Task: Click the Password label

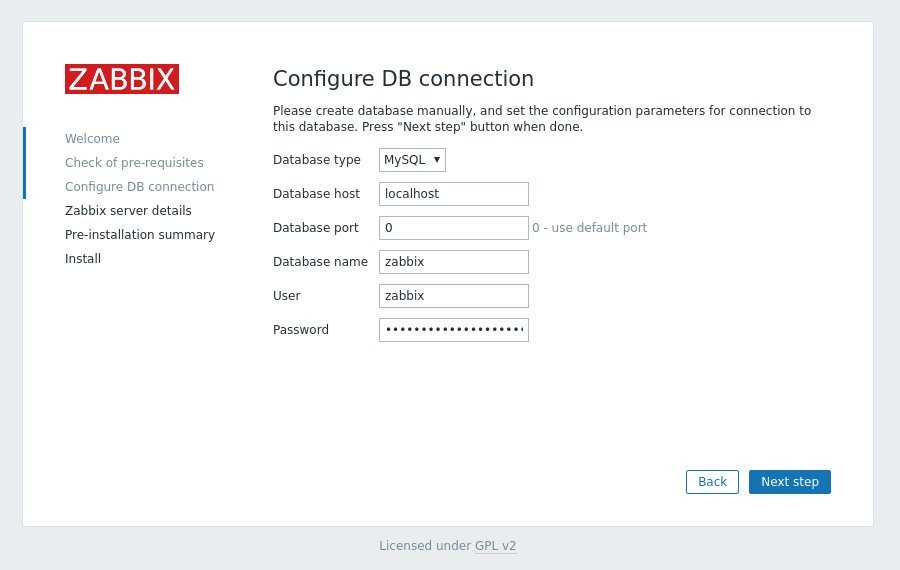Action: click(301, 330)
